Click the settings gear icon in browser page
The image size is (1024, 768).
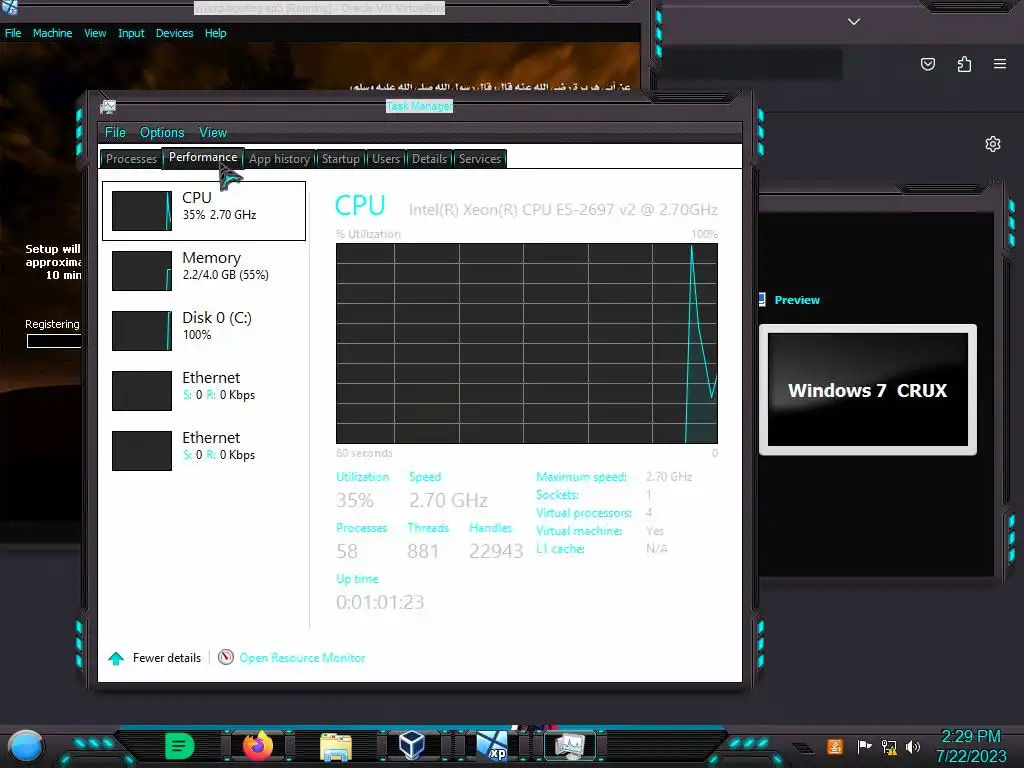(x=993, y=144)
